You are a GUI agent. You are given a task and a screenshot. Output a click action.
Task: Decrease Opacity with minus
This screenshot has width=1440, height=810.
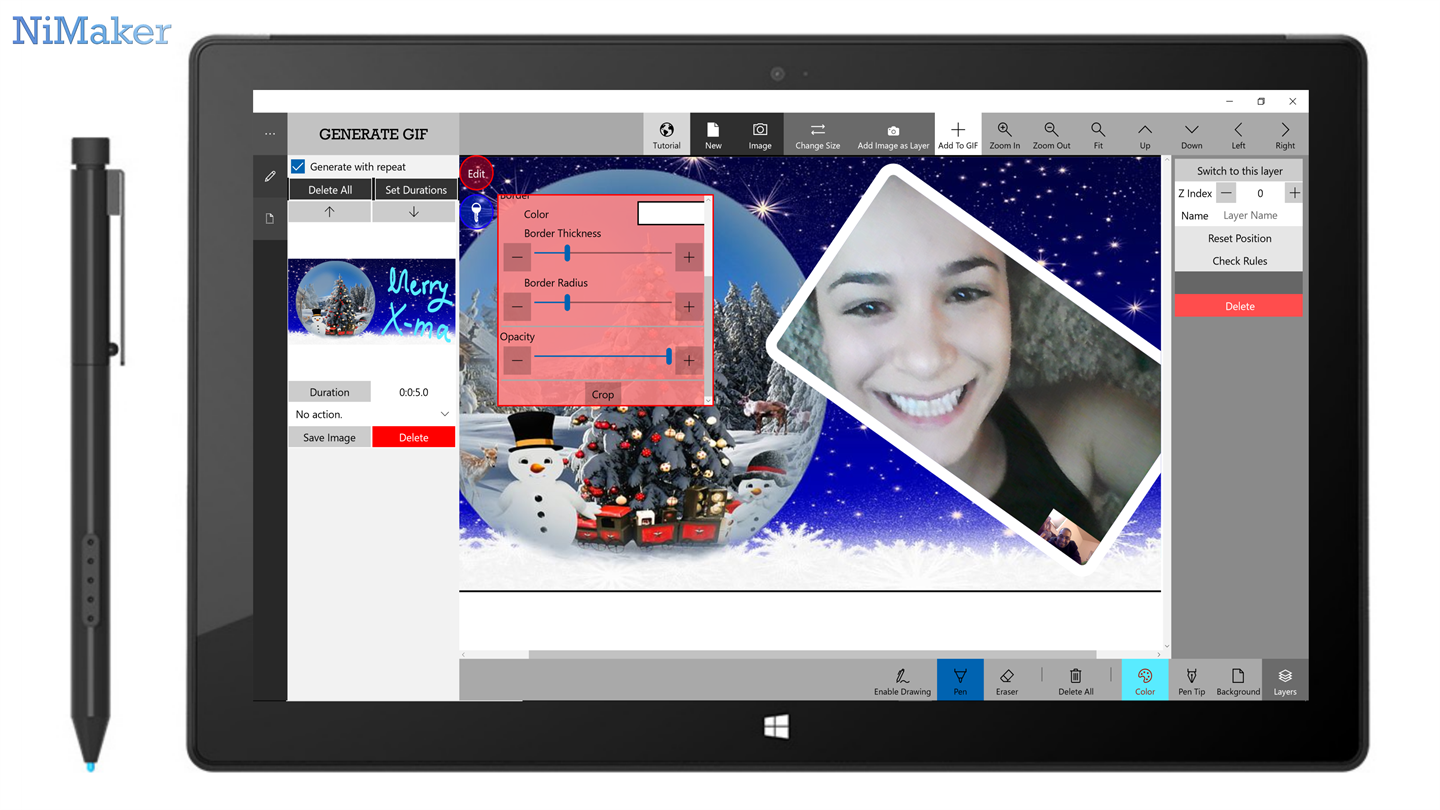tap(517, 360)
